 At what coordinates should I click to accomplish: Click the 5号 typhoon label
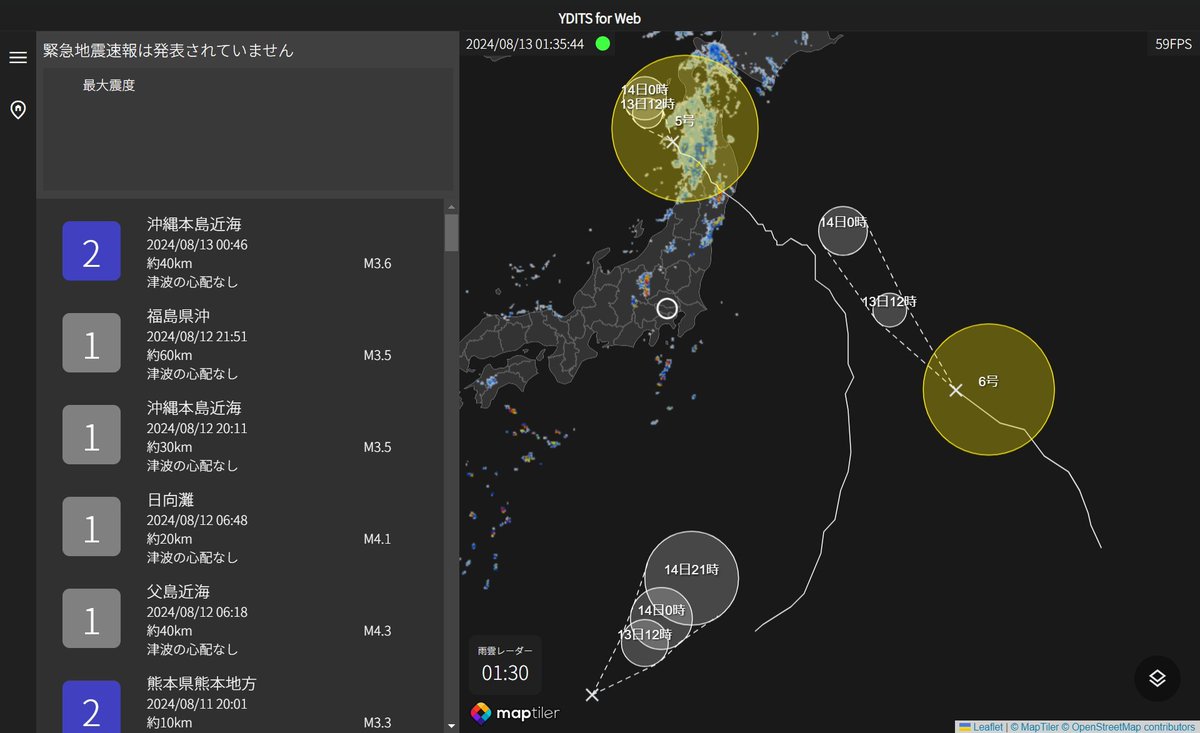point(684,120)
